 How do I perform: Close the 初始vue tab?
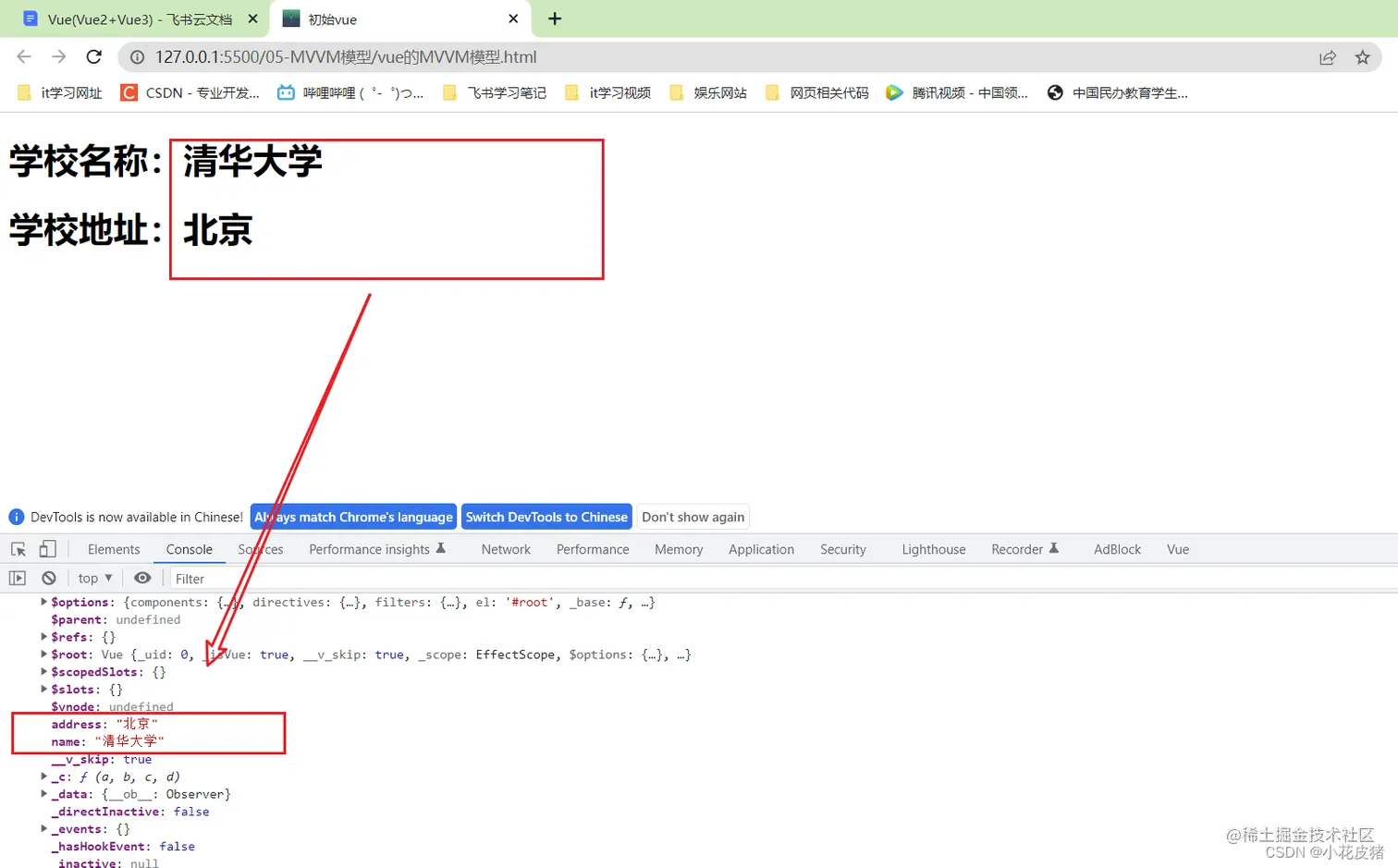click(513, 18)
